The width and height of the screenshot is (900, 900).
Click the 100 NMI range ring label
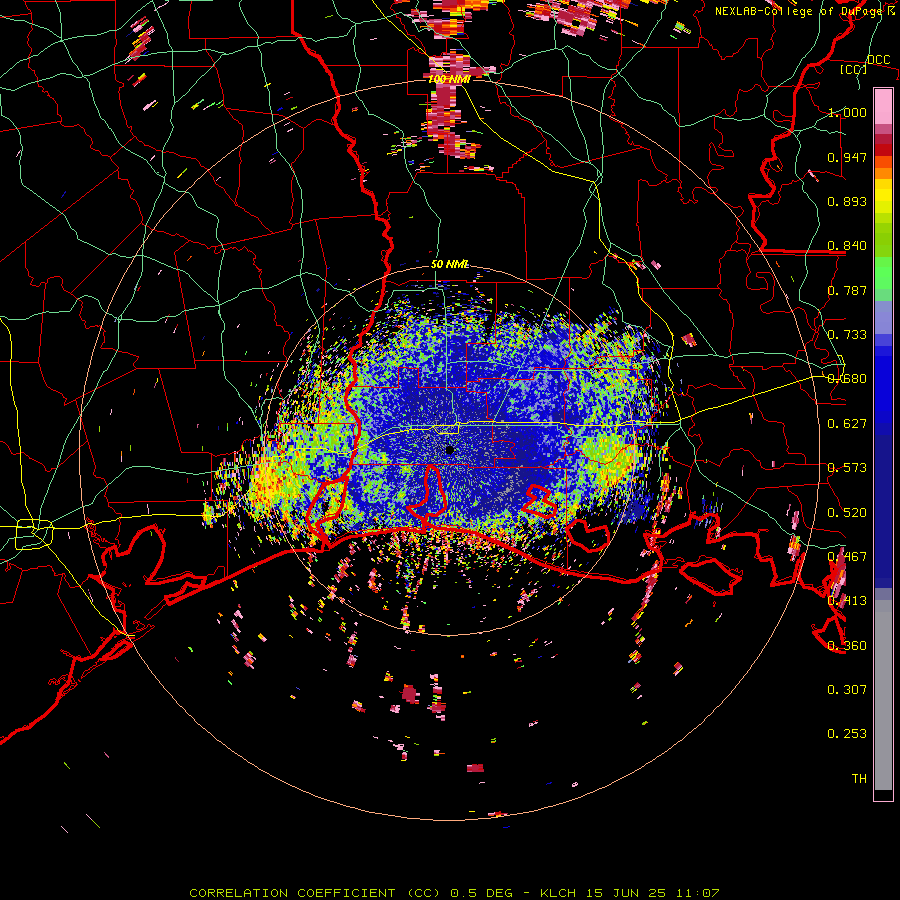tap(449, 79)
